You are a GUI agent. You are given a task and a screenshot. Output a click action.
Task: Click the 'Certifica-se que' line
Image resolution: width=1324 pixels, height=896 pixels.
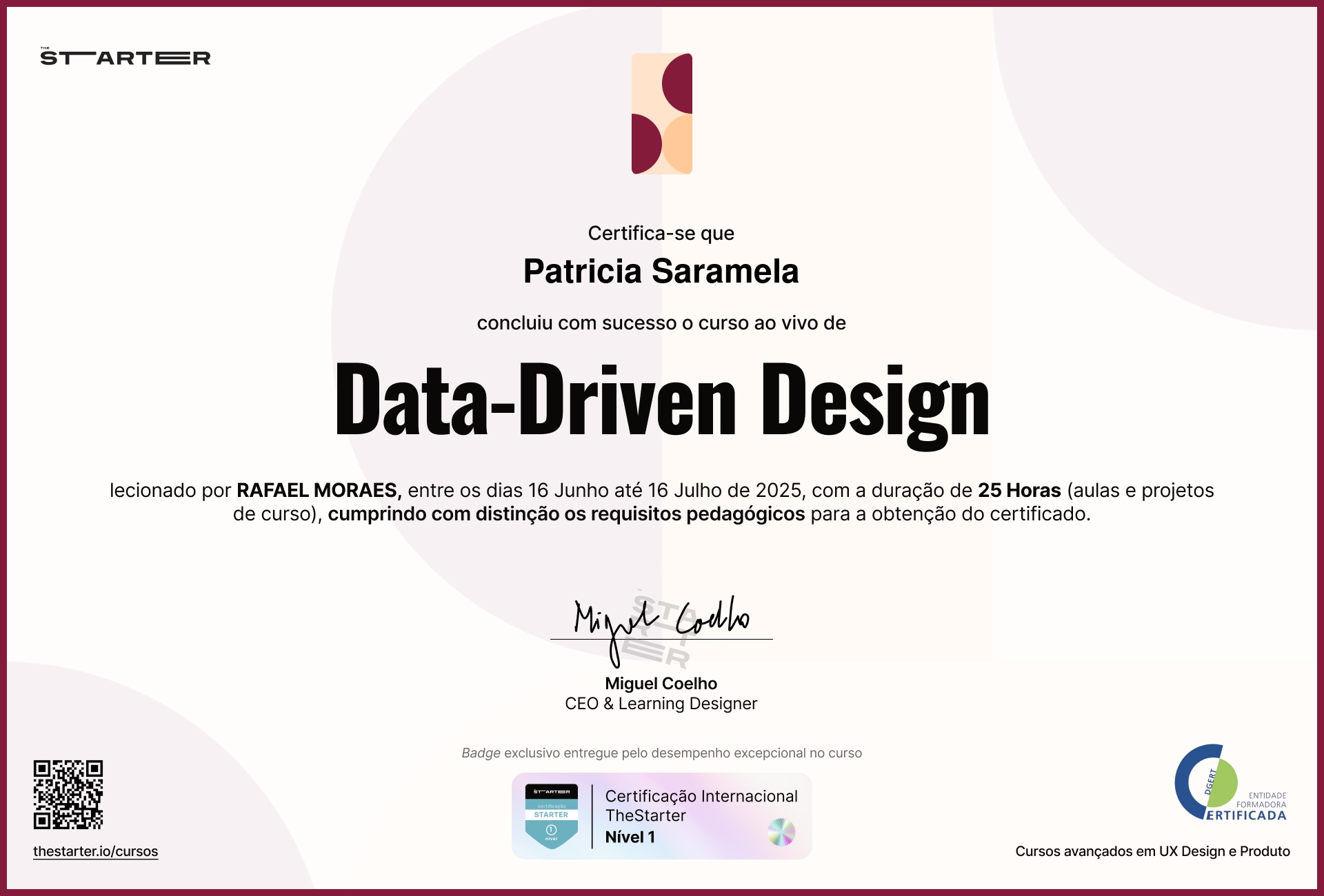coord(661,233)
